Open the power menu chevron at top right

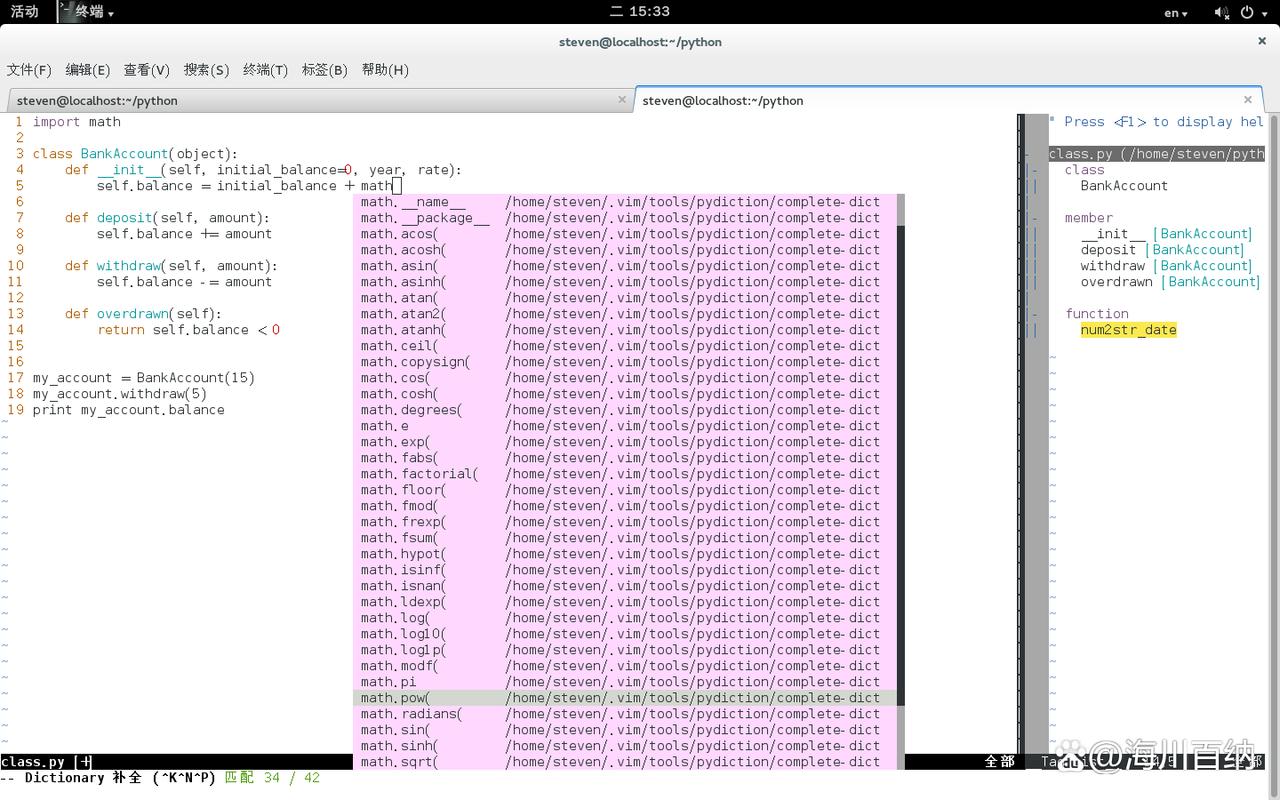1262,12
